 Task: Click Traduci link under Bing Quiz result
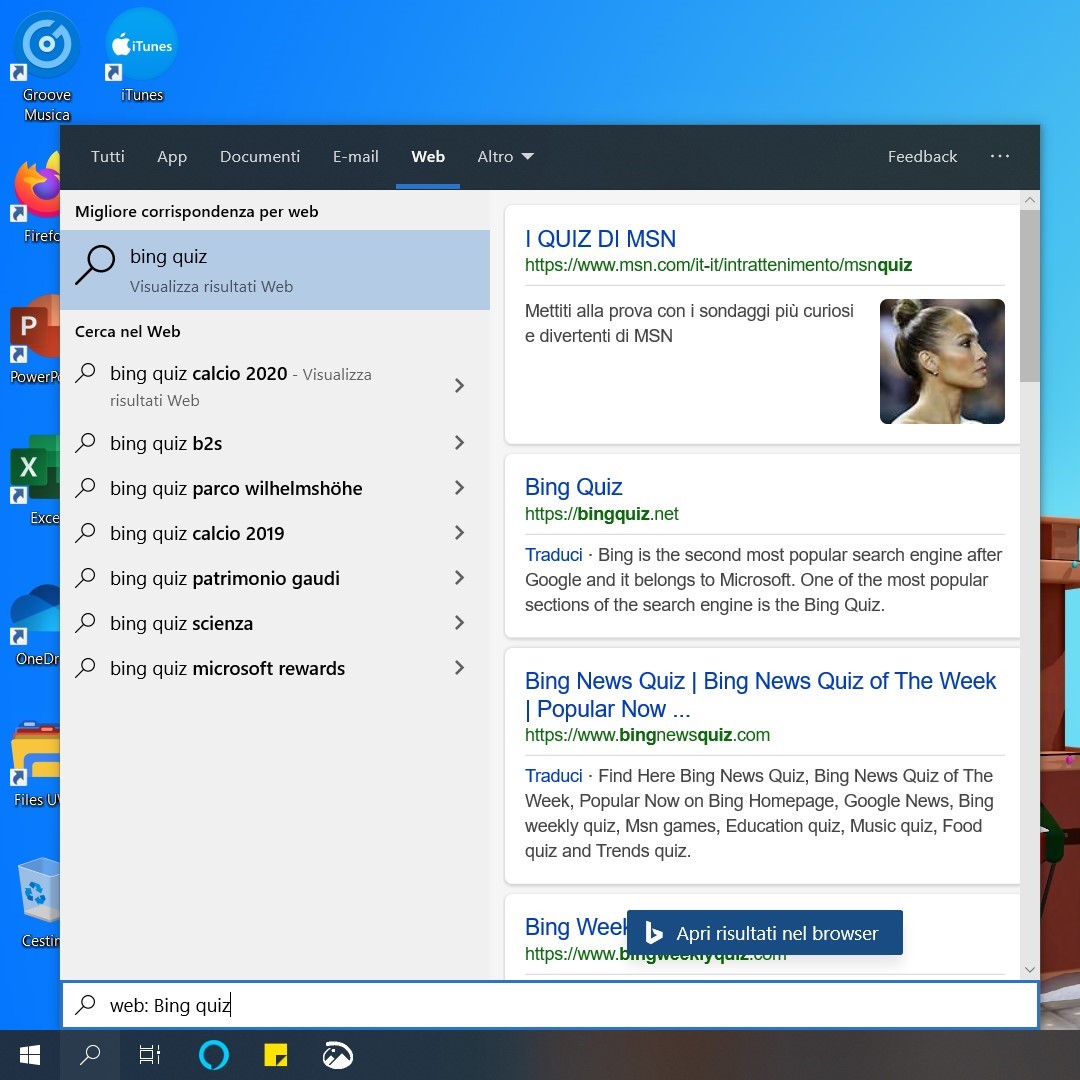[x=554, y=554]
